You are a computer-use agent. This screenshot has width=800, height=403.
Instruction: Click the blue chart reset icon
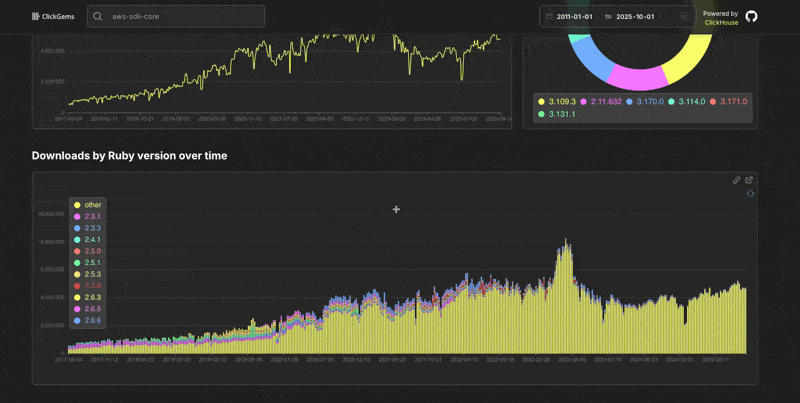pos(749,193)
